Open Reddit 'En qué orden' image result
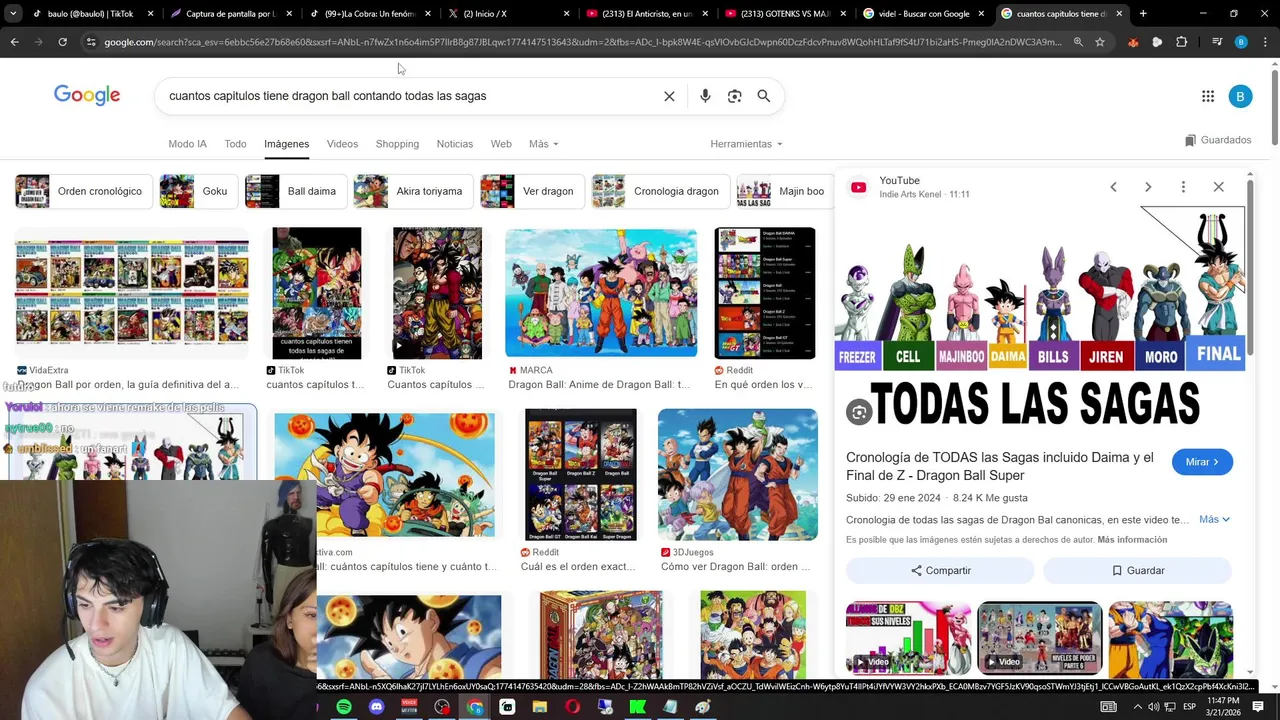 [x=765, y=293]
